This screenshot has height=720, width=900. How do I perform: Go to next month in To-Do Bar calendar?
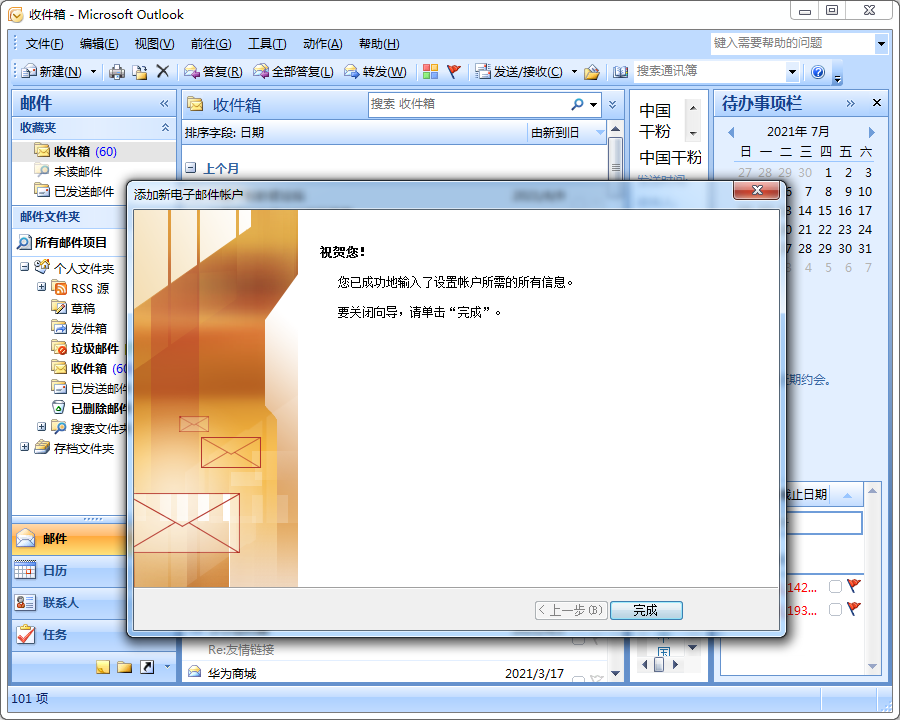871,132
